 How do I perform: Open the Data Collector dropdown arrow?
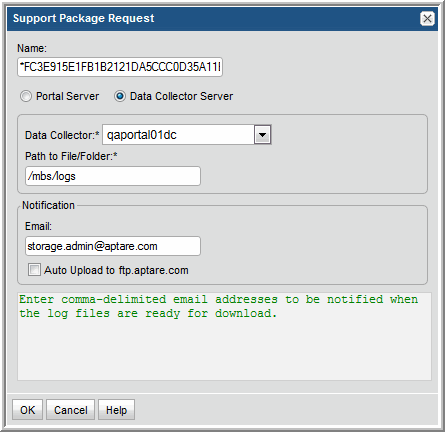coord(262,135)
